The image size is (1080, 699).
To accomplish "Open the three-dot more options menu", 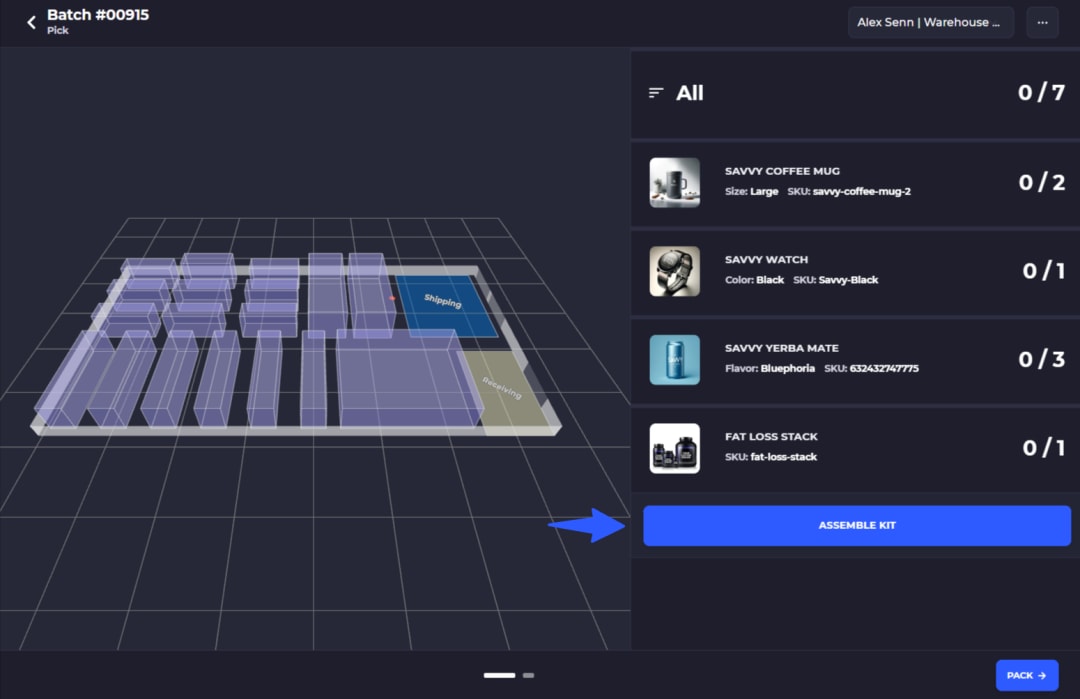I will pos(1042,23).
